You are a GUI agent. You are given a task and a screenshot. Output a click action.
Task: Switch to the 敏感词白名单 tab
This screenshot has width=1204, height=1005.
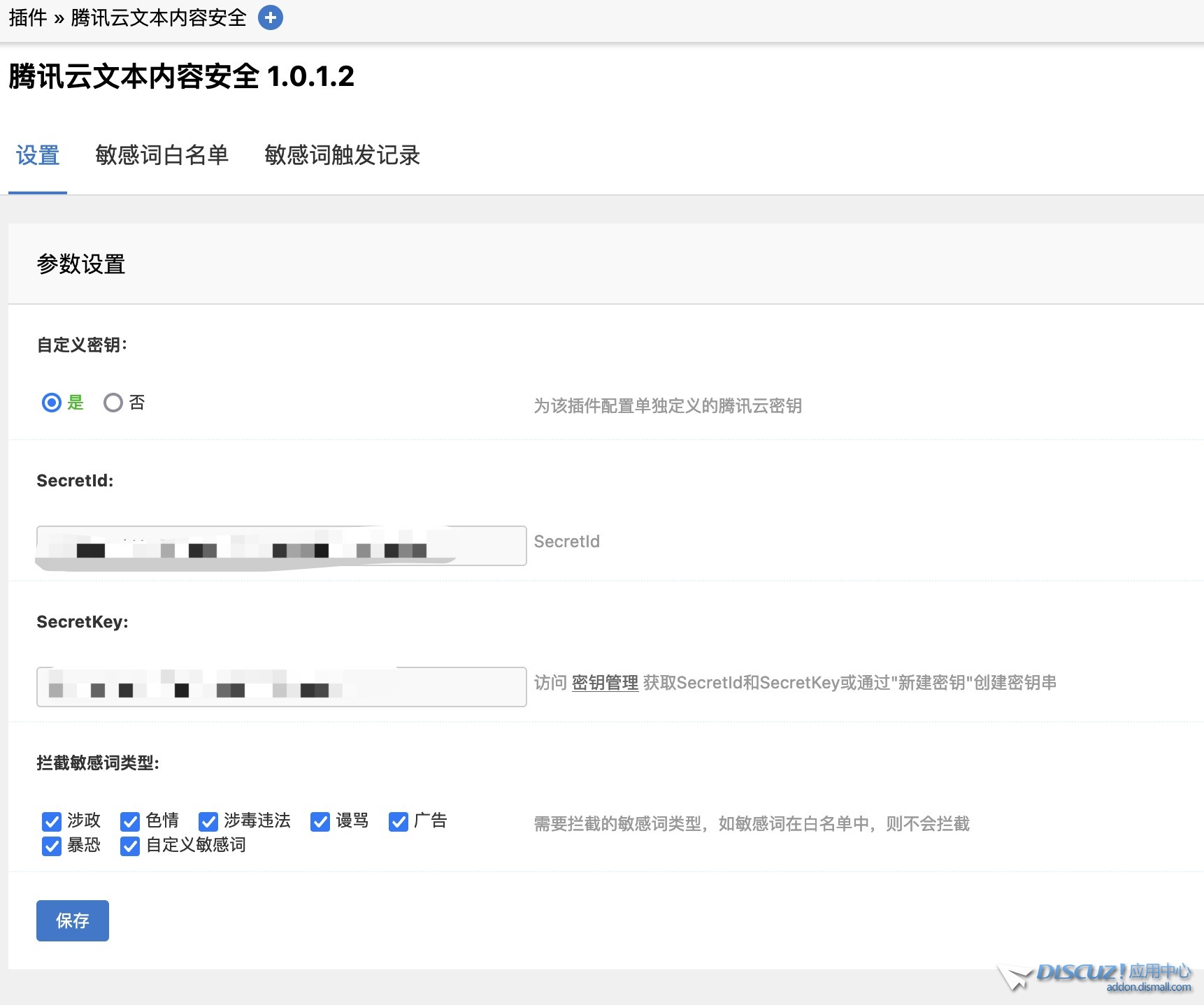pyautogui.click(x=162, y=155)
